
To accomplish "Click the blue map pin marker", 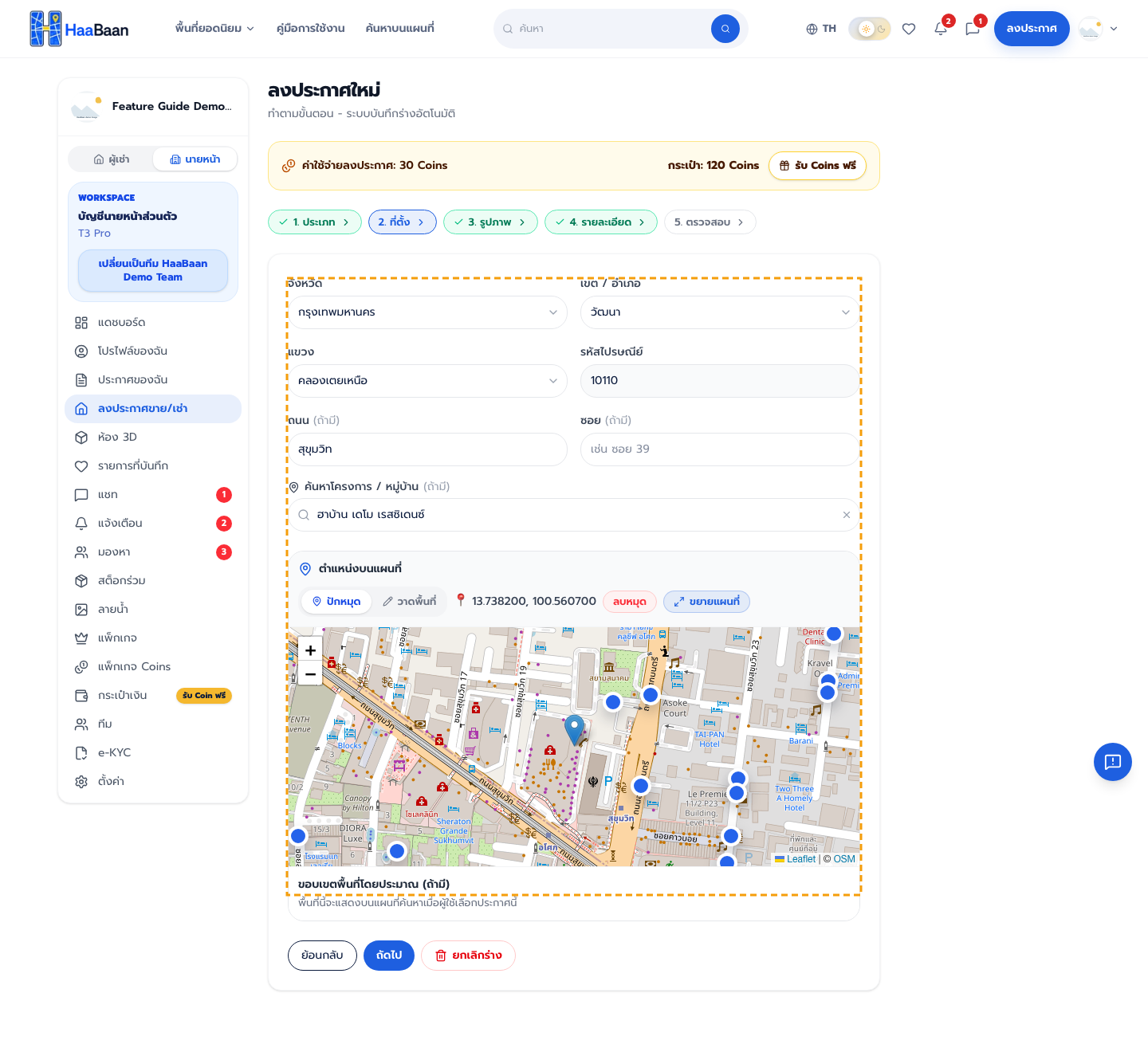I will pos(574,729).
